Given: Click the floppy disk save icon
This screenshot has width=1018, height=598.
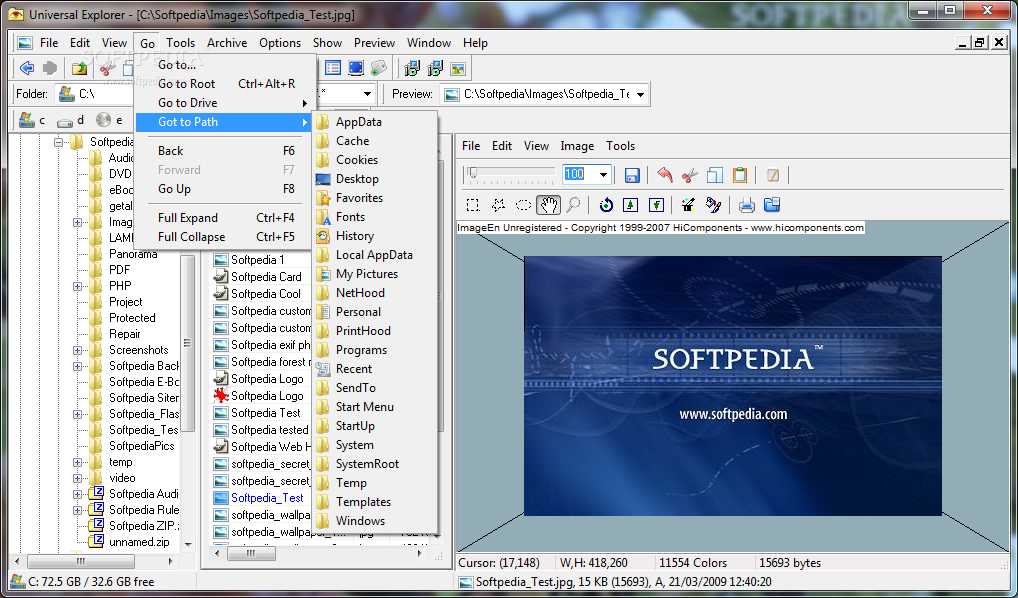Looking at the screenshot, I should coord(632,175).
